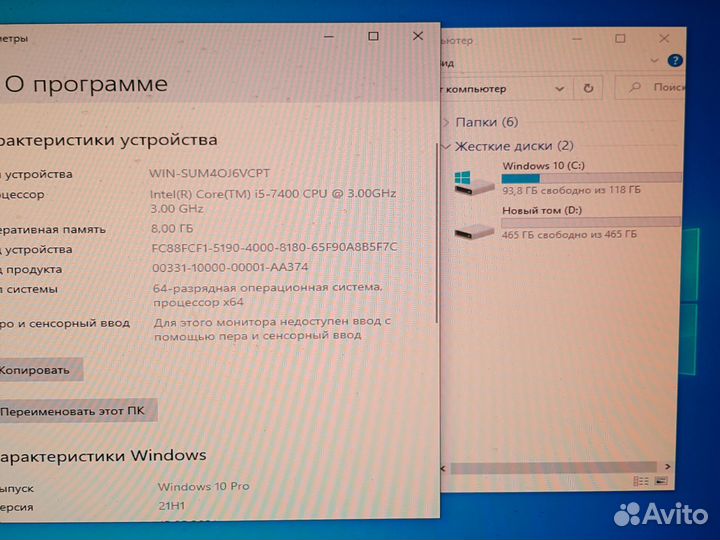Minimize the Explorer window
The image size is (720, 540).
(577, 39)
